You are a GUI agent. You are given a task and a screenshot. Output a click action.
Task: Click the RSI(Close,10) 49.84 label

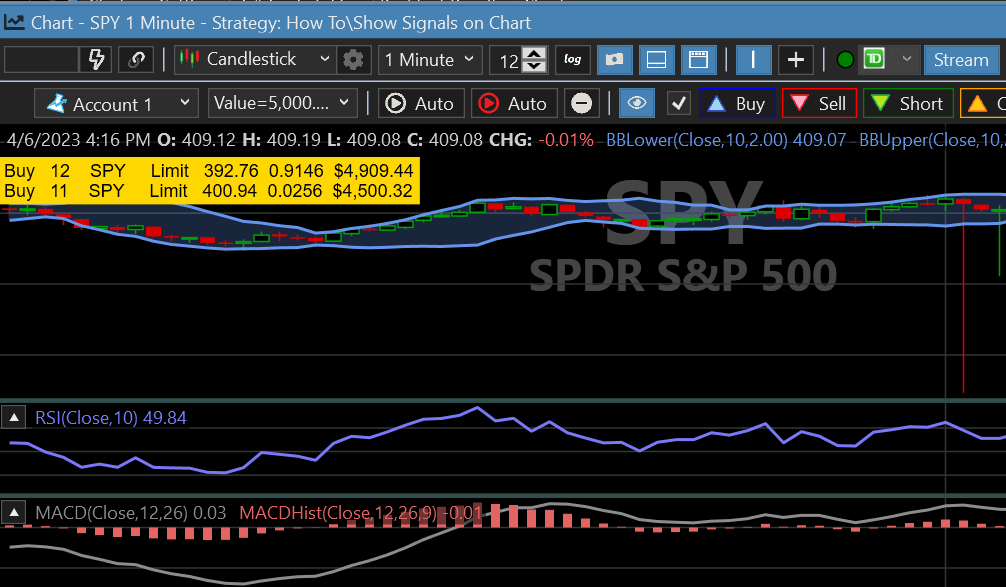[x=110, y=418]
